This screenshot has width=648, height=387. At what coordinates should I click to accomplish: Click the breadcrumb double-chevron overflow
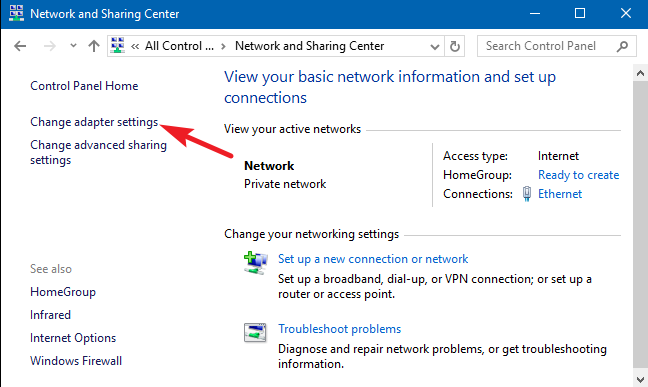135,46
